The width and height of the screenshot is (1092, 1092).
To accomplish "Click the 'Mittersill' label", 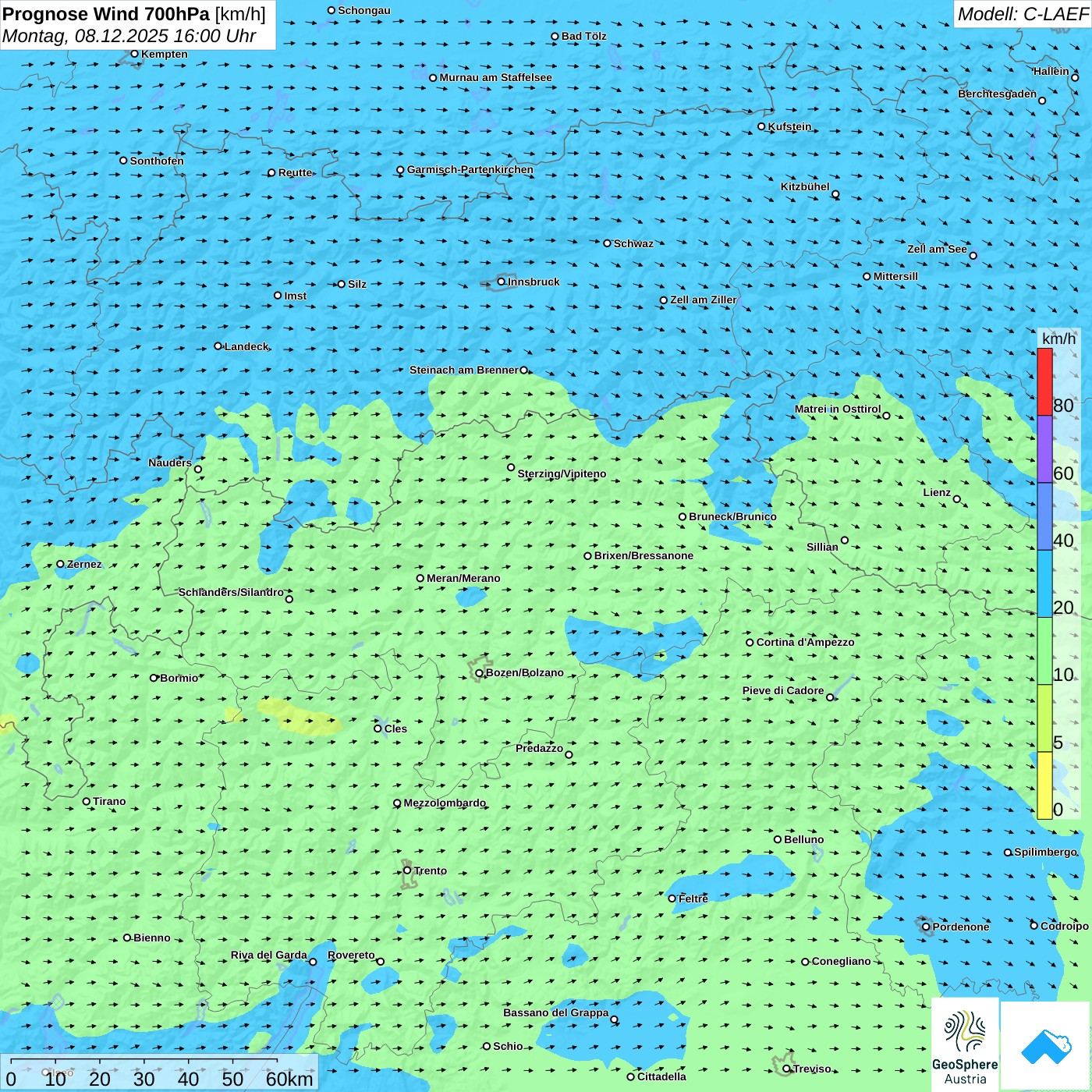I will pyautogui.click(x=895, y=276).
